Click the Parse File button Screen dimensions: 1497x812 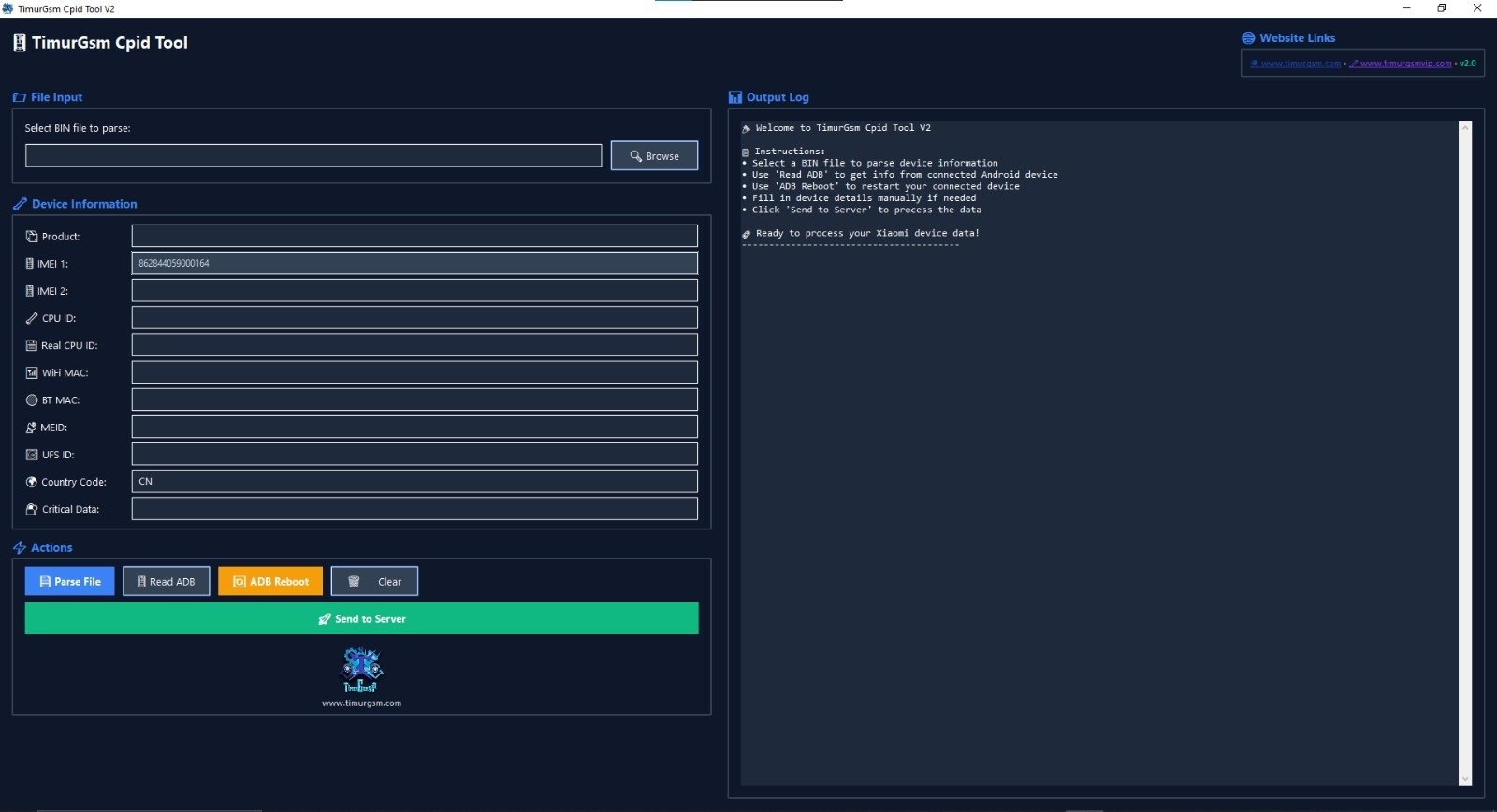[70, 581]
